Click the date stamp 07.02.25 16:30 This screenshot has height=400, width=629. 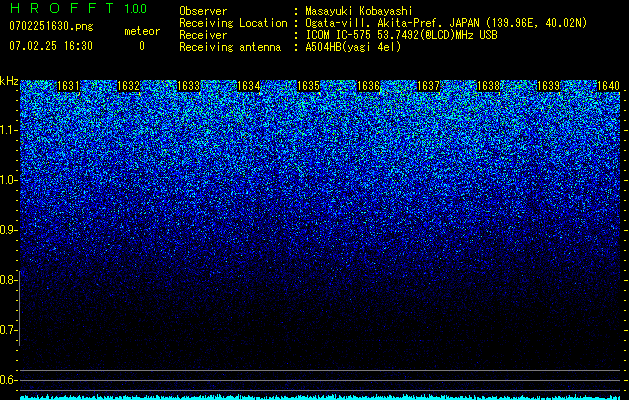pos(51,46)
